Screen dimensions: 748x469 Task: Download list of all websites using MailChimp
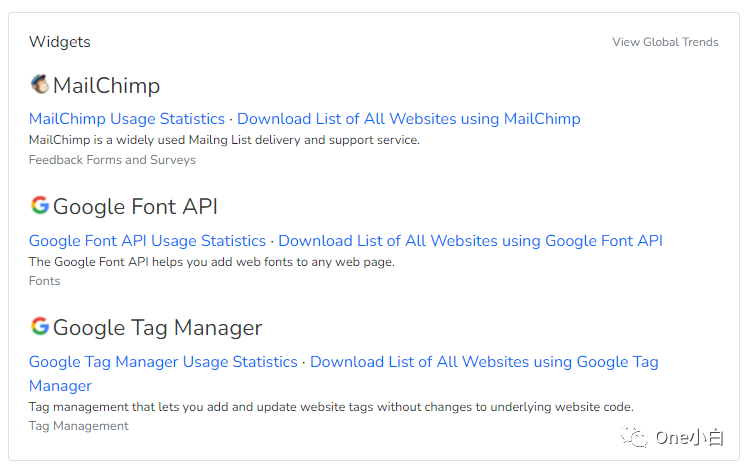click(408, 119)
